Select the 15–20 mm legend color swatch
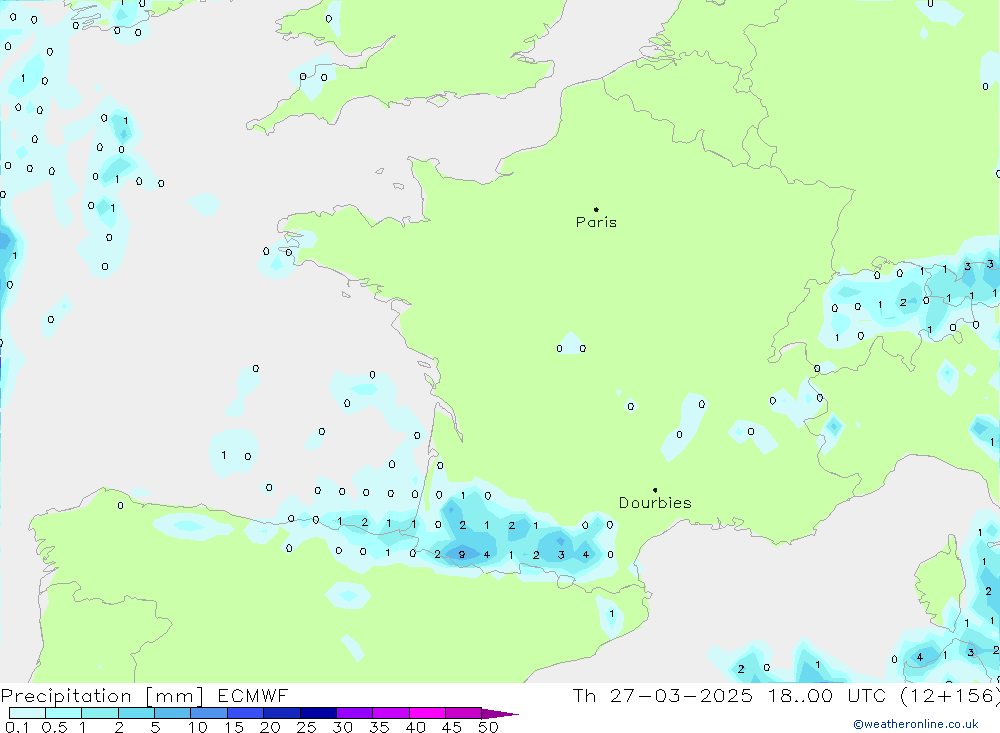The height and width of the screenshot is (733, 1000). [246, 713]
